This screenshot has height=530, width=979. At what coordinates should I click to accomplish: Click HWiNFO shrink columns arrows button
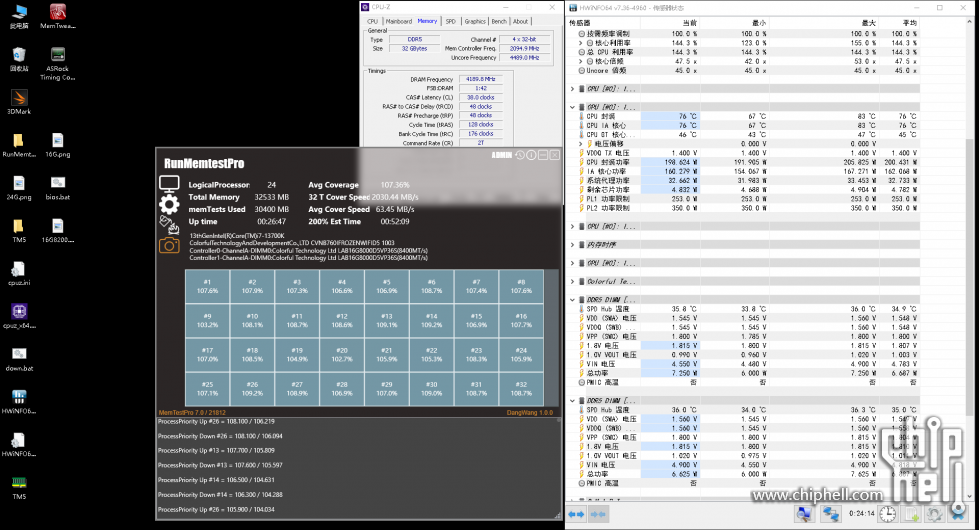coord(598,514)
